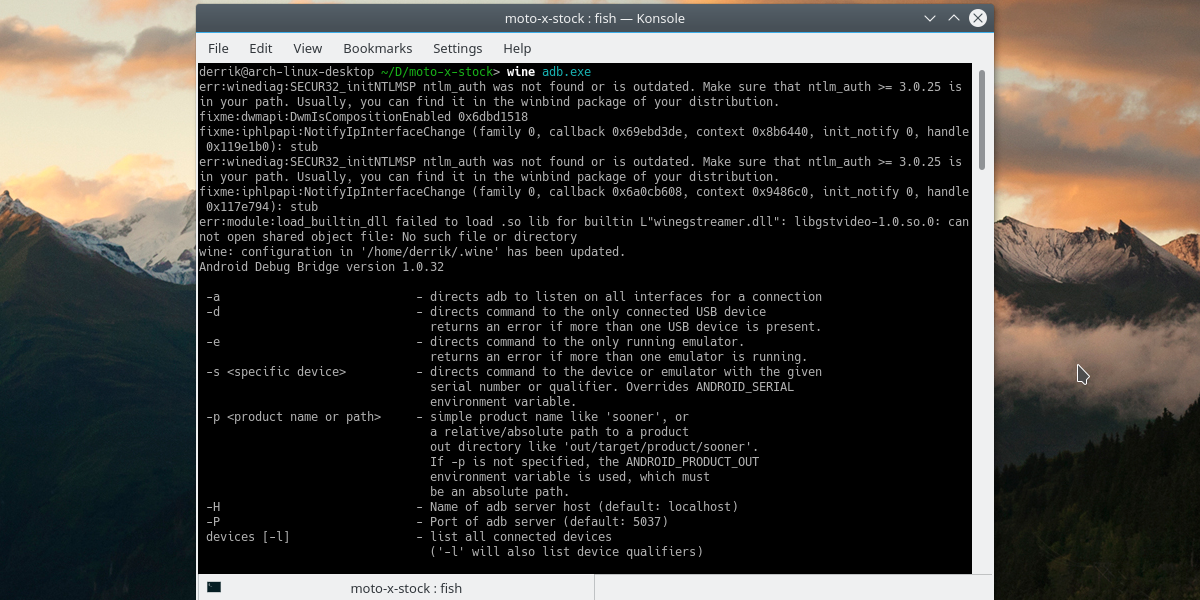This screenshot has width=1200, height=600.
Task: Click the window title 'moto-x-stock : fish — Konsole'
Action: [595, 18]
